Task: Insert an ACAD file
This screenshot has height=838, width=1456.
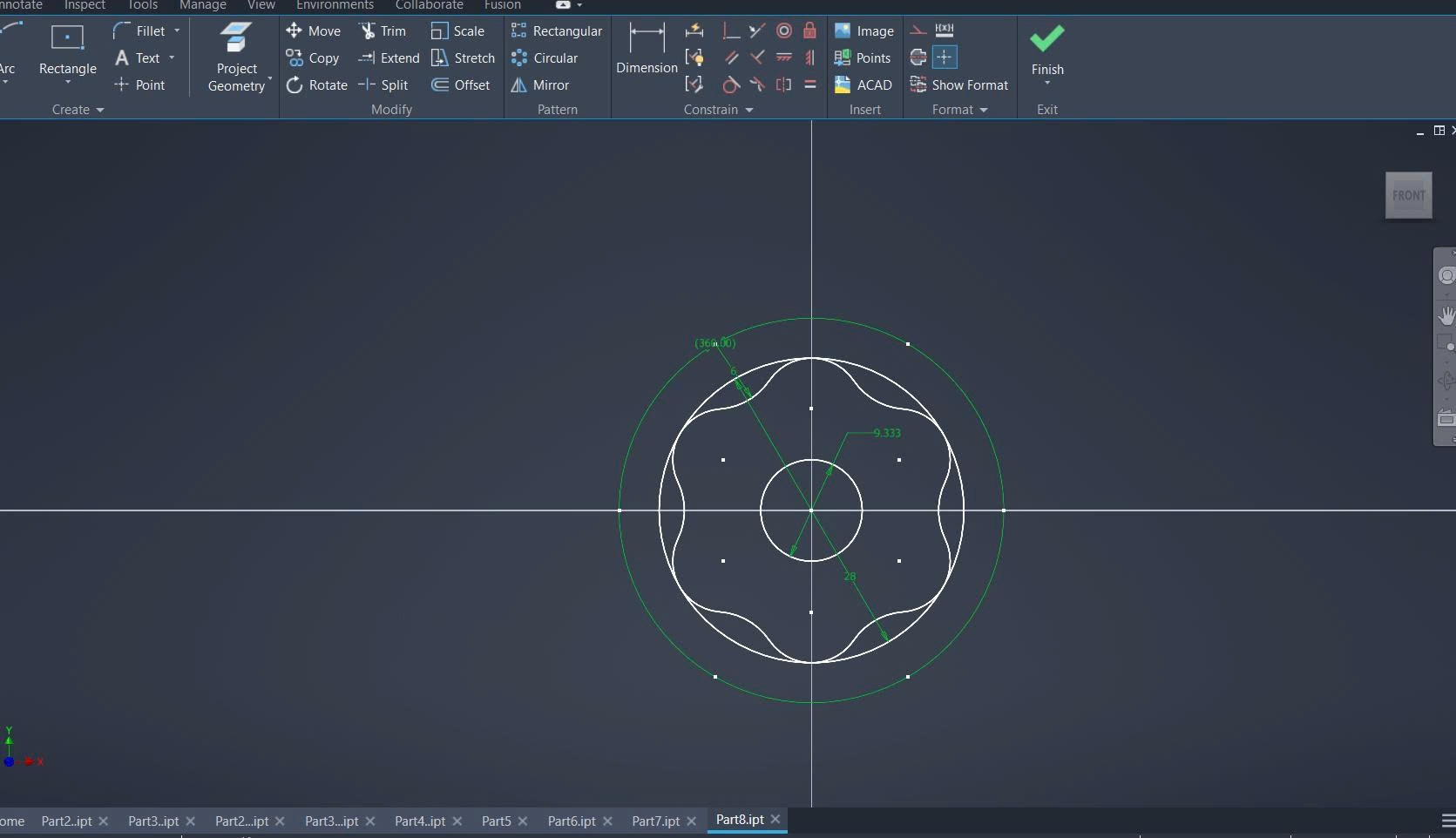Action: [863, 85]
